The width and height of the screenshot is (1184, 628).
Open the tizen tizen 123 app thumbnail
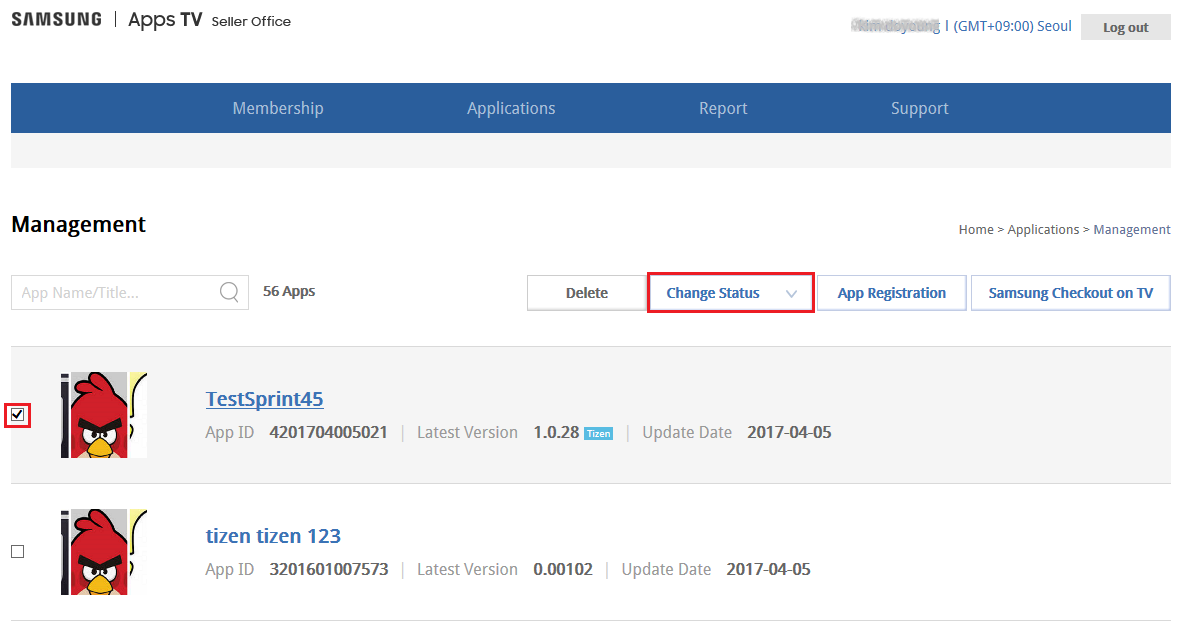[x=104, y=552]
